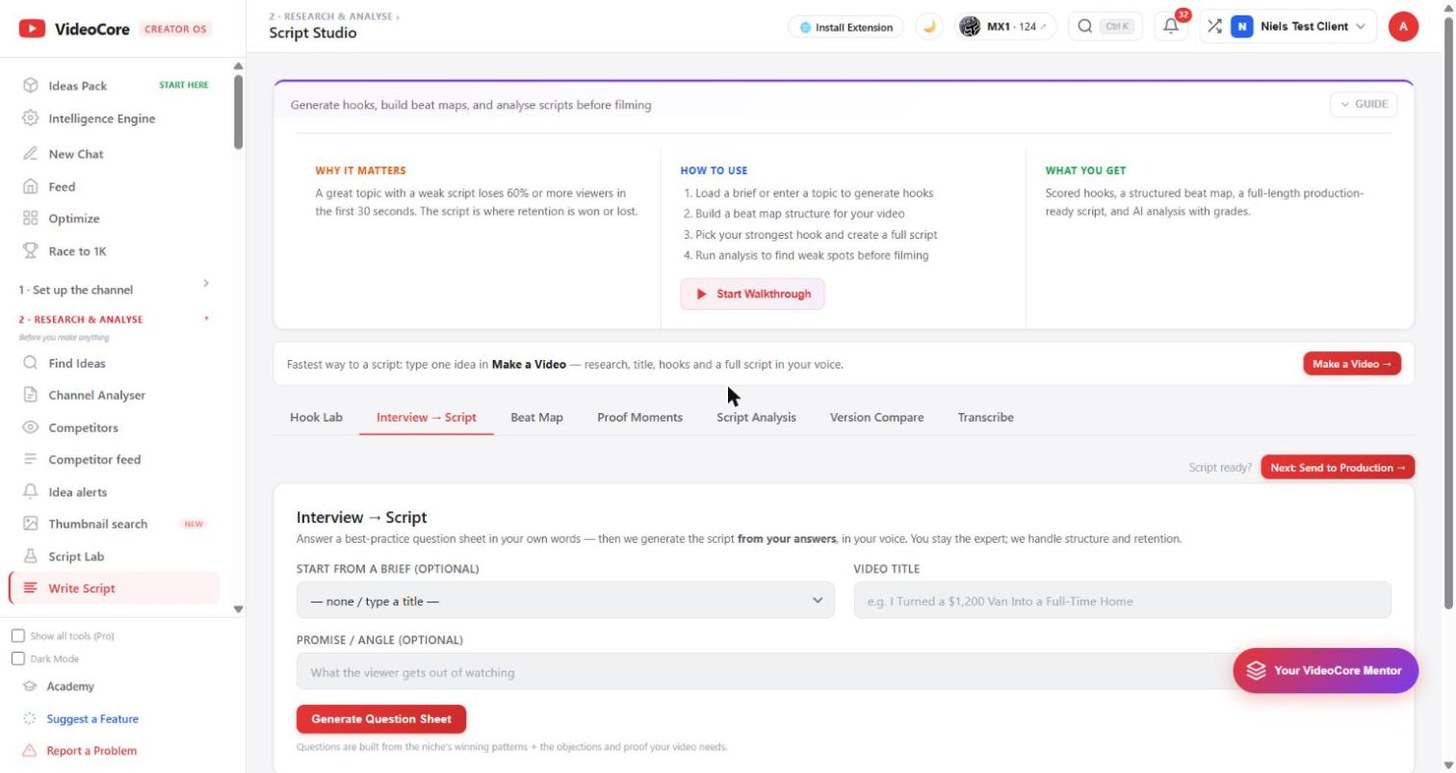Collapse the GUIDE panel

1364,104
